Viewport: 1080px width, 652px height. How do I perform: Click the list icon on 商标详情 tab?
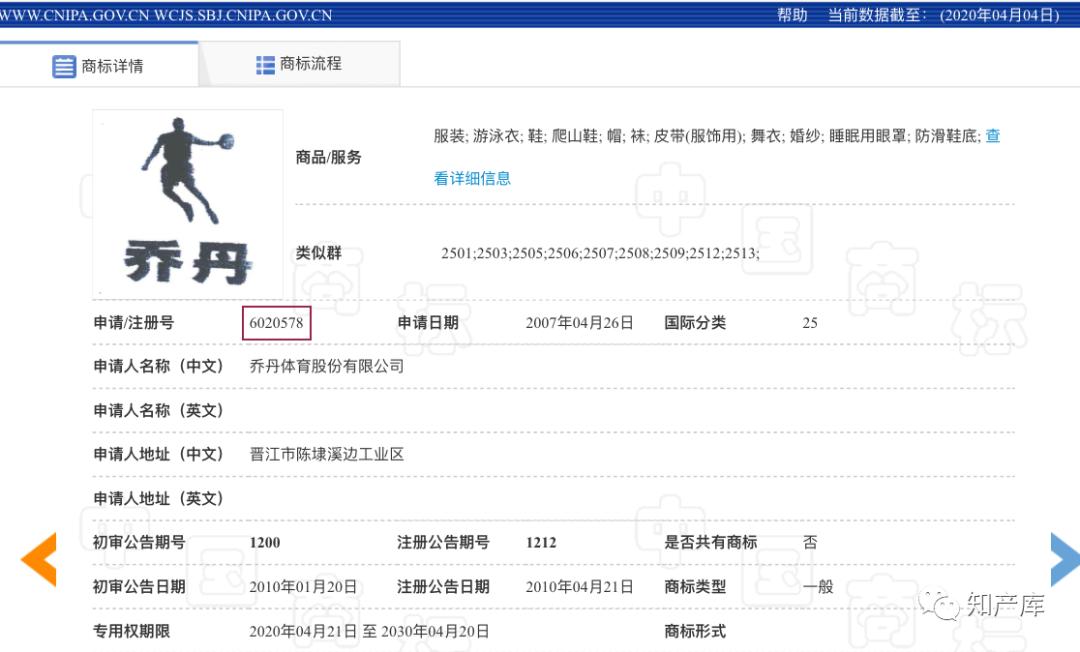tap(64, 63)
